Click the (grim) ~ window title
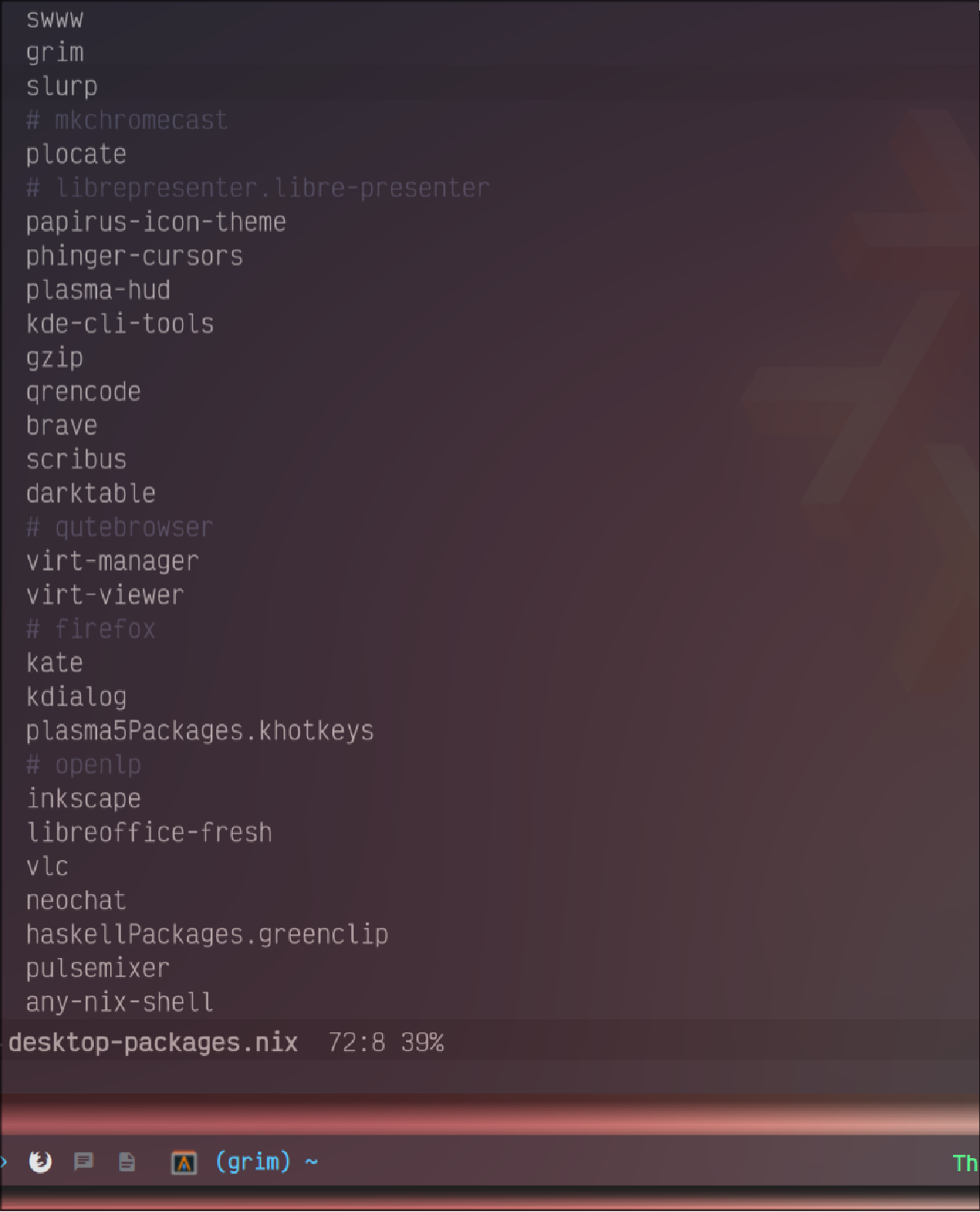980x1212 pixels. (x=266, y=1161)
